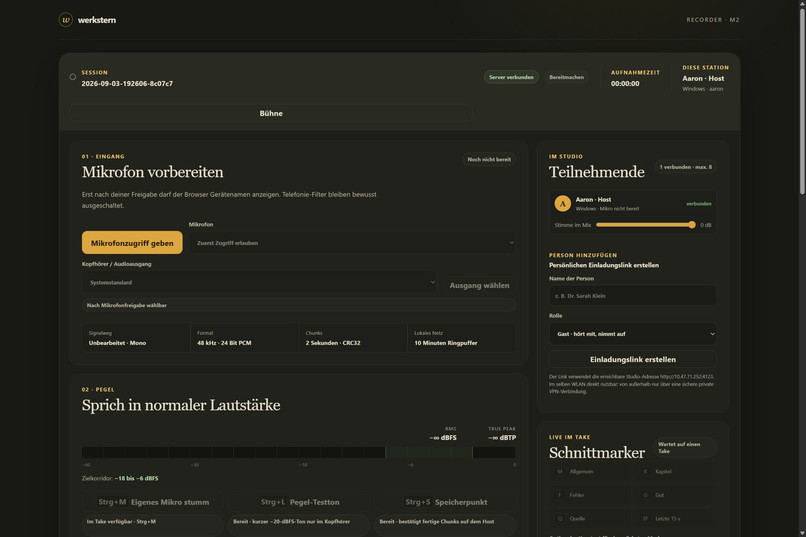This screenshot has height=537, width=806.
Task: Add a Kapitel cut marker
Action: 676,471
